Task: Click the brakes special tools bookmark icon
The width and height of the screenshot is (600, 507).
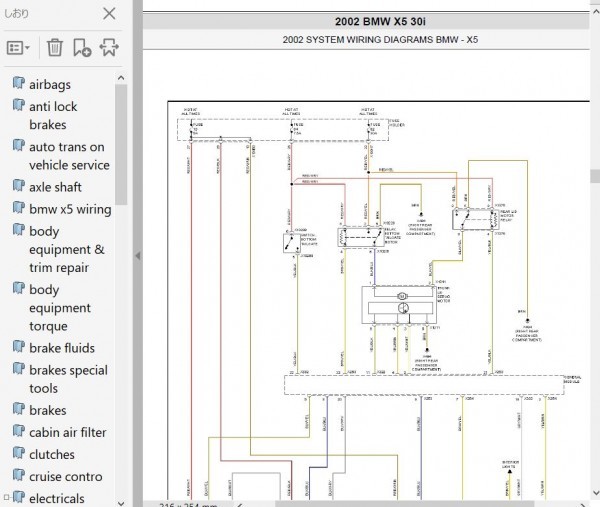Action: 19,369
